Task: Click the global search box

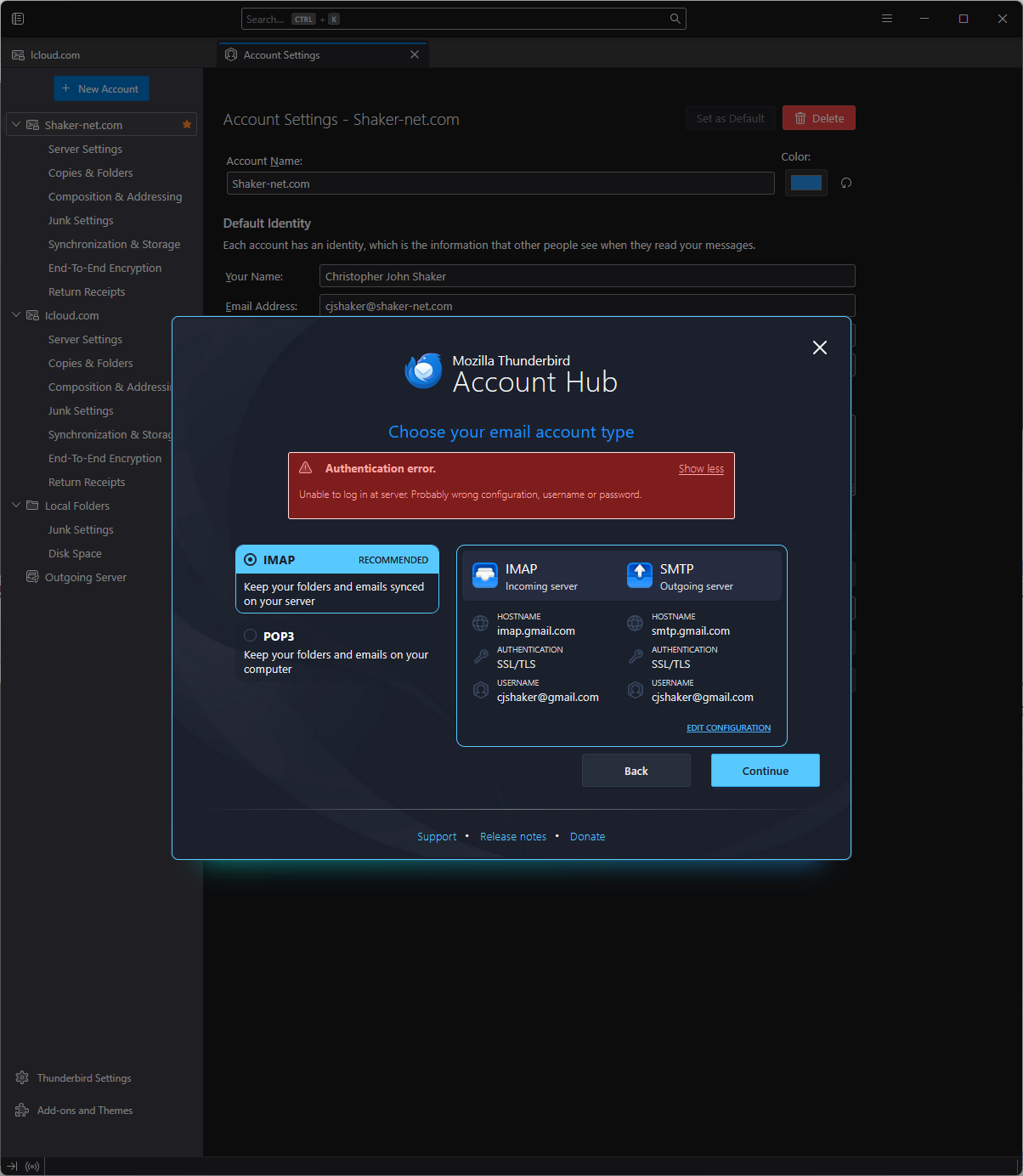Action: (464, 19)
